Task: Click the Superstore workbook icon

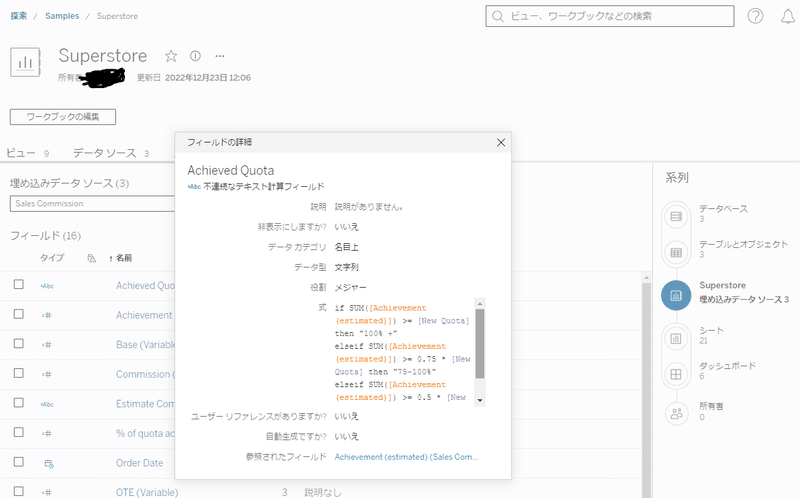Action: [25, 62]
